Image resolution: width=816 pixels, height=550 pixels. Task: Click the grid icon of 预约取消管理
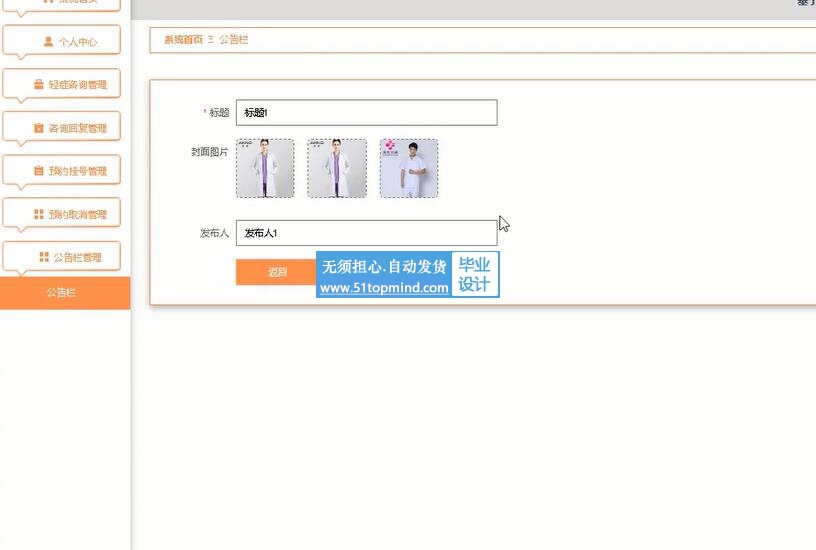(x=39, y=214)
